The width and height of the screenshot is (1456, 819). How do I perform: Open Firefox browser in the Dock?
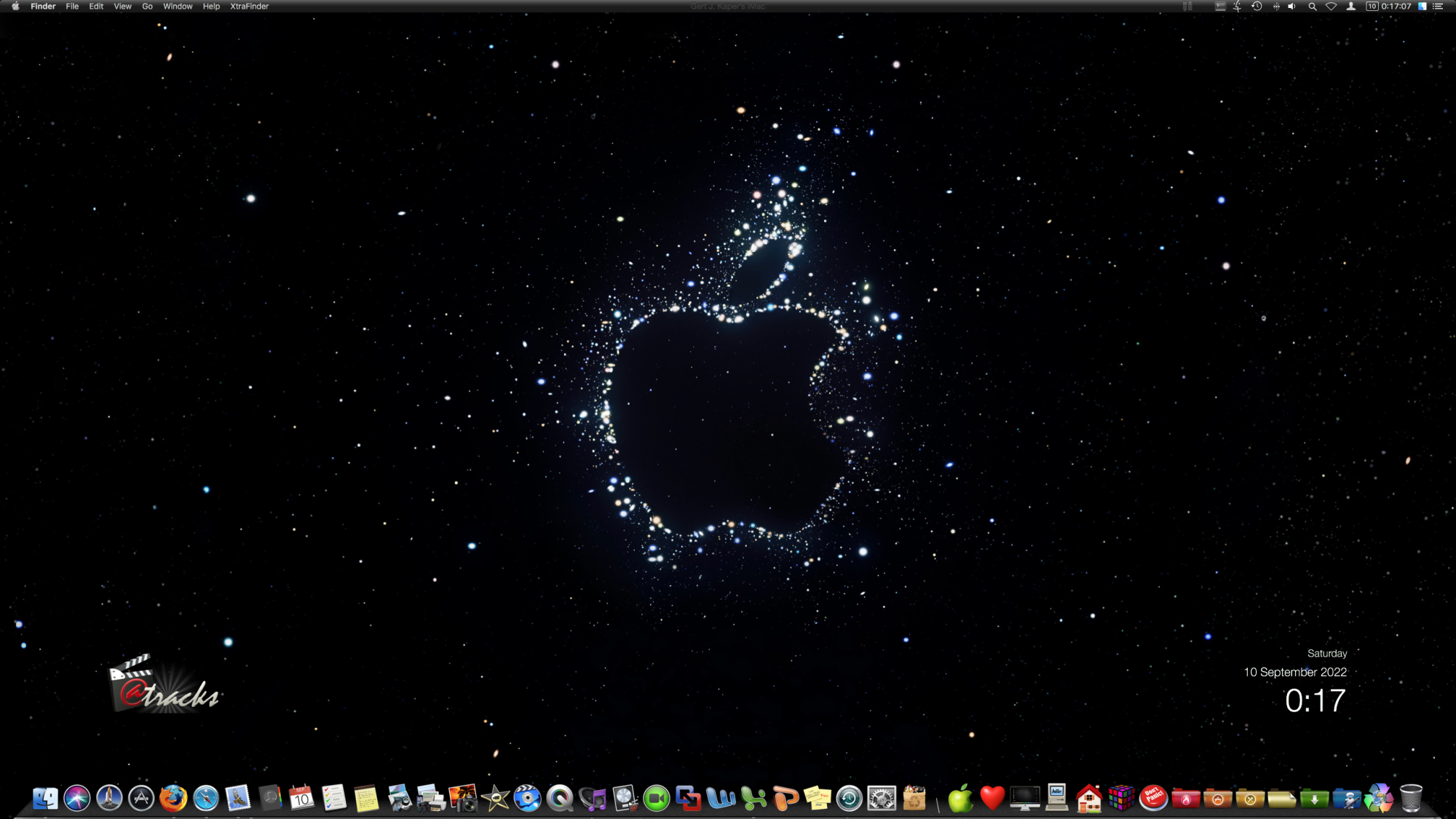[173, 799]
